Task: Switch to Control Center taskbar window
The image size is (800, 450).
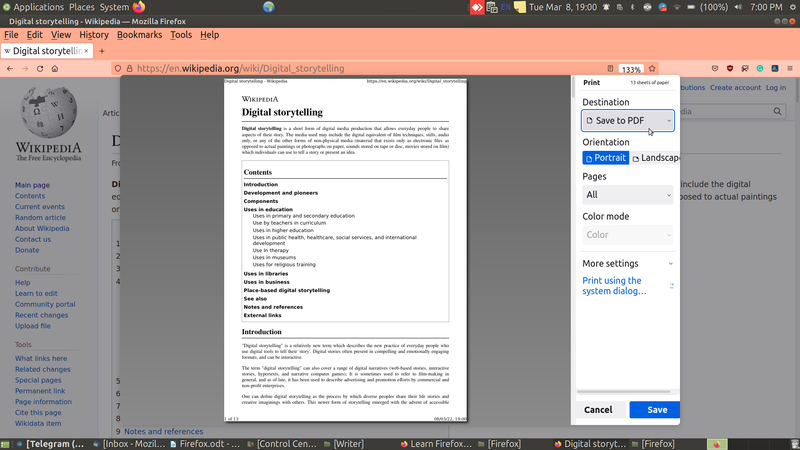Action: pos(282,444)
